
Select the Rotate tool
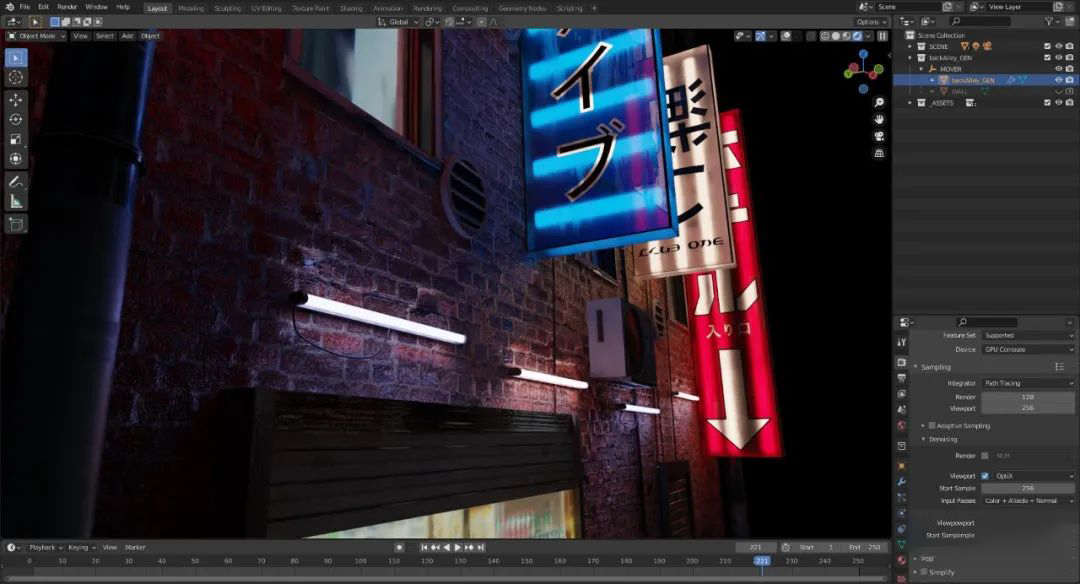15,119
